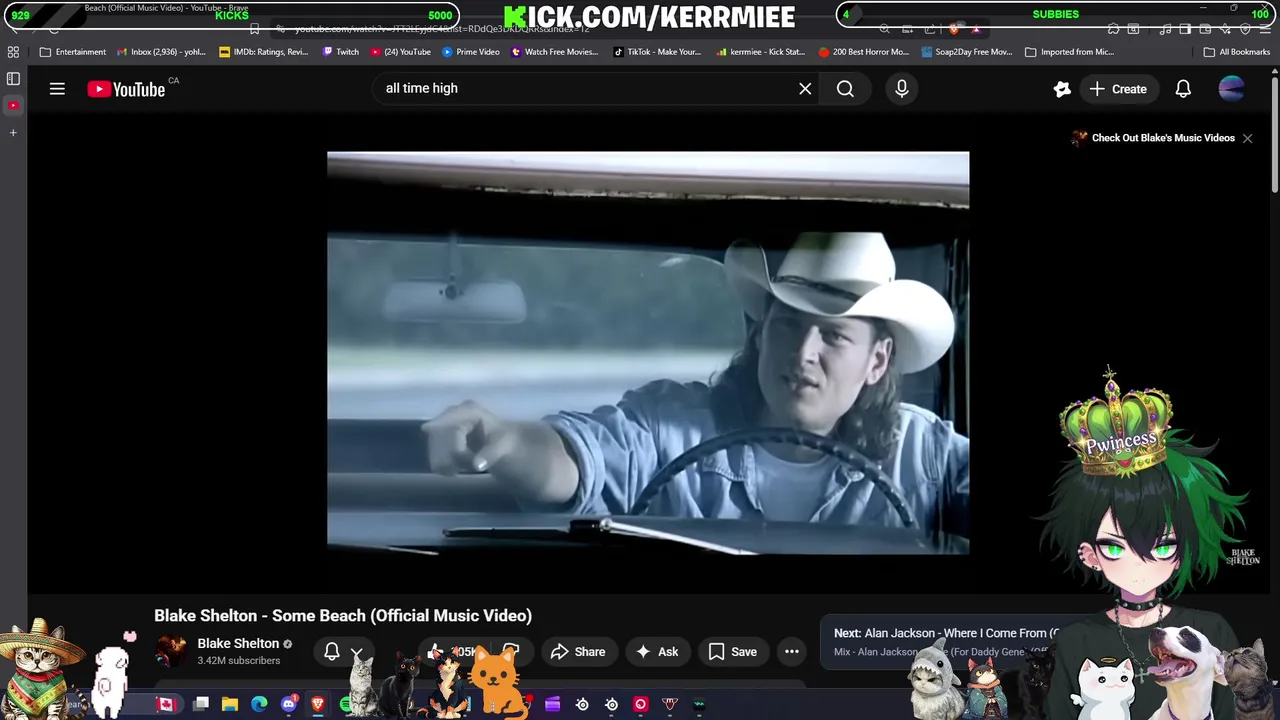Open Check Out Blake's Music Videos link
Image resolution: width=1280 pixels, height=720 pixels.
pos(1163,138)
